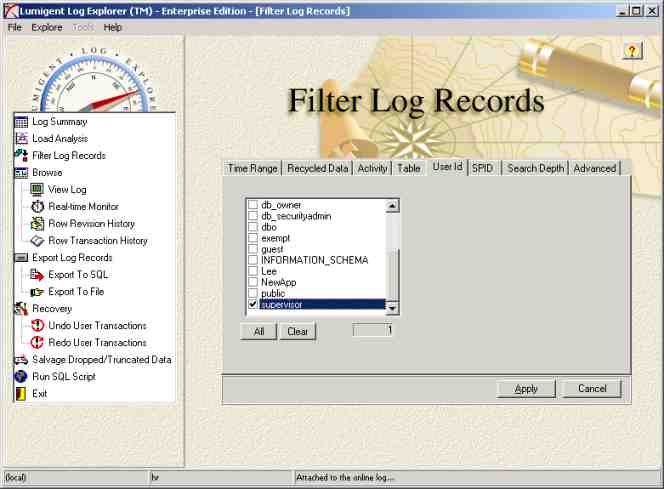Viewport: 664px width, 489px height.
Task: Click the Run SQL Script globe icon
Action: [21, 376]
